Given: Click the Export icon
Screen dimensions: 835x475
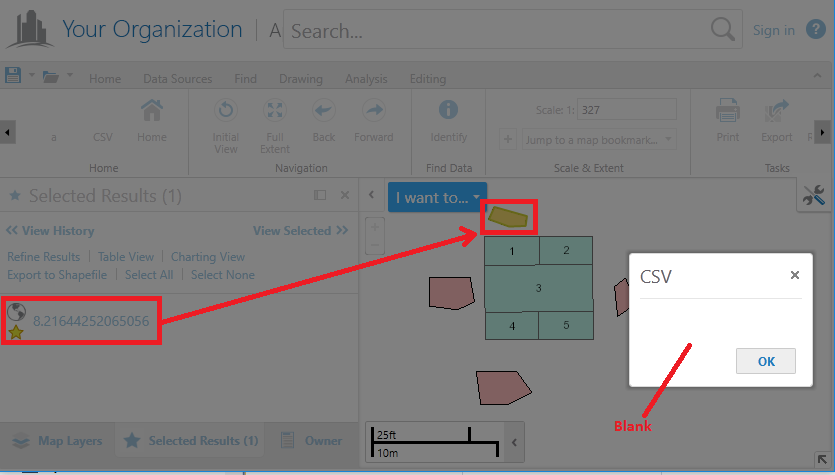Looking at the screenshot, I should point(776,111).
